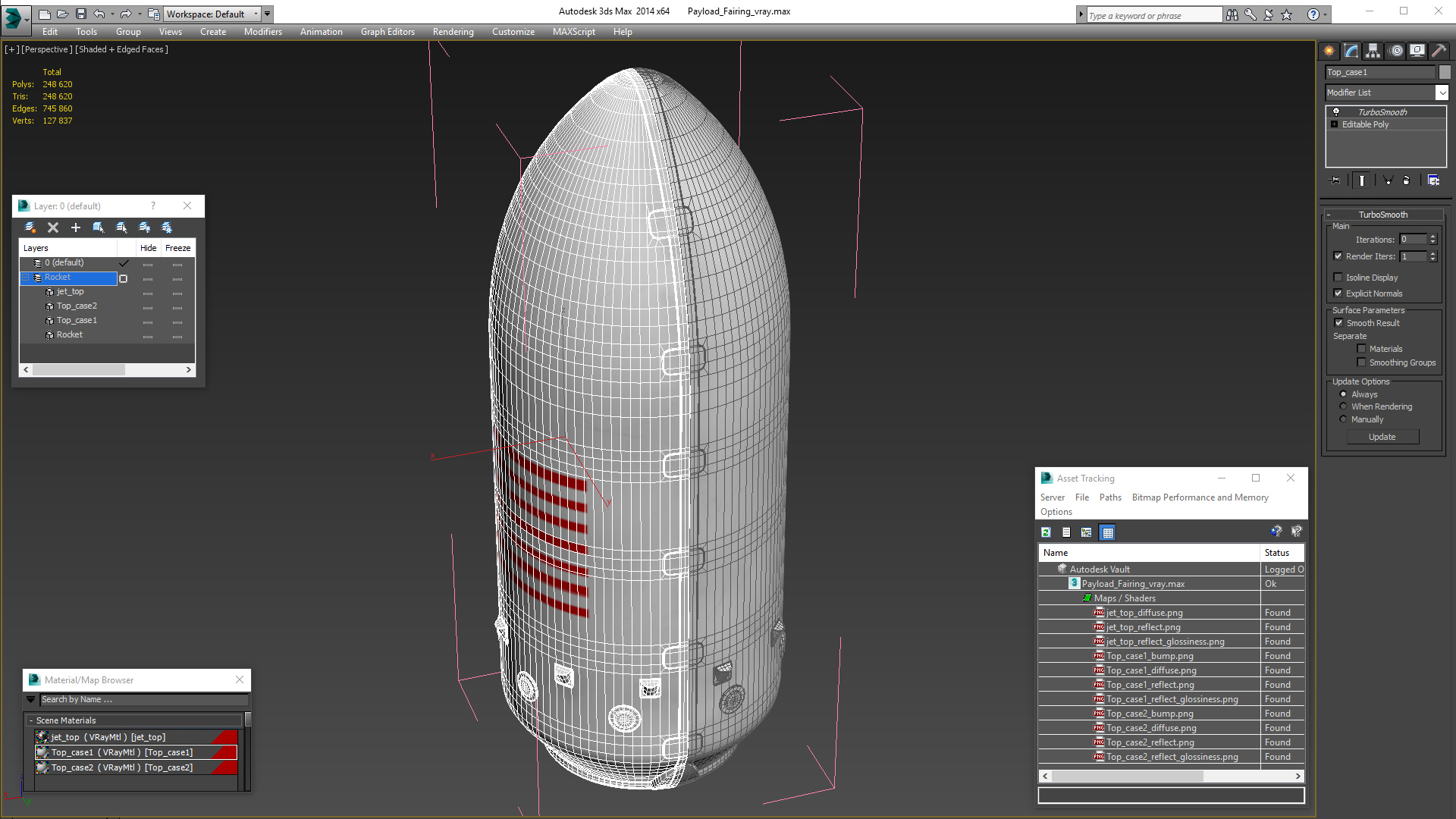Select Manually update option
The height and width of the screenshot is (819, 1456).
[x=1344, y=419]
